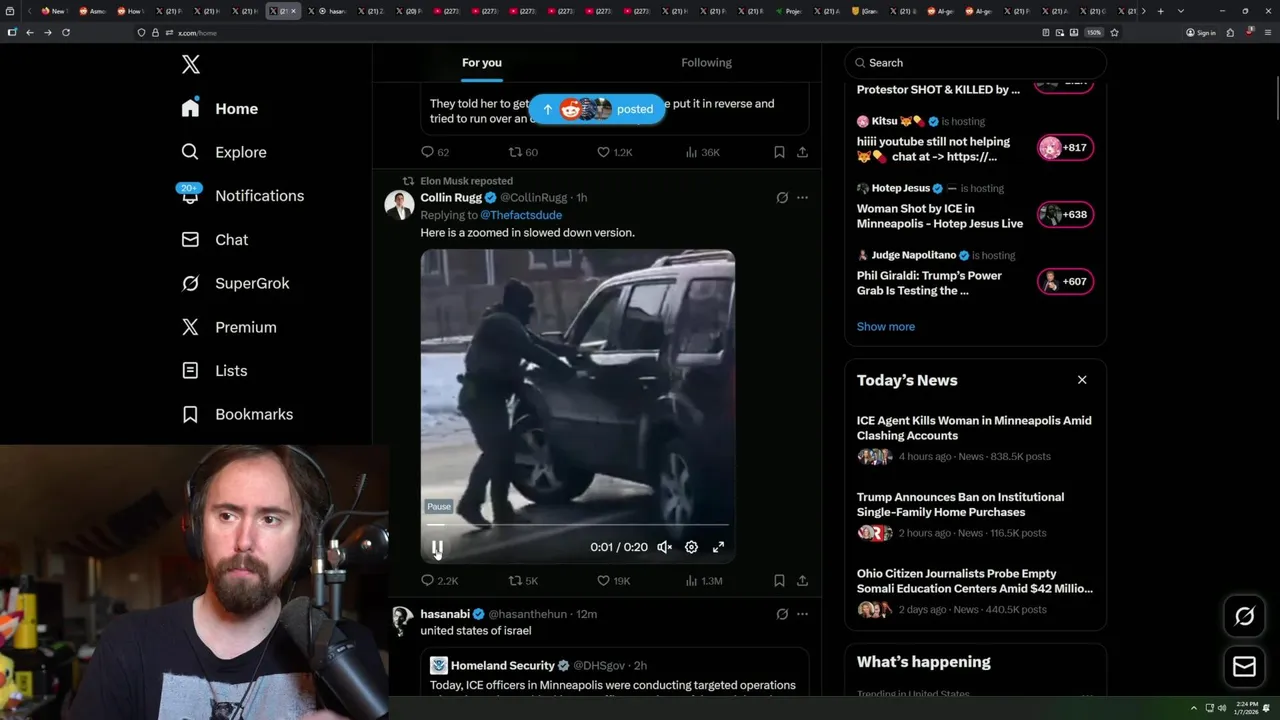Repost the Collin Rugg post (5K)
Viewport: 1280px width, 720px height.
(x=523, y=580)
